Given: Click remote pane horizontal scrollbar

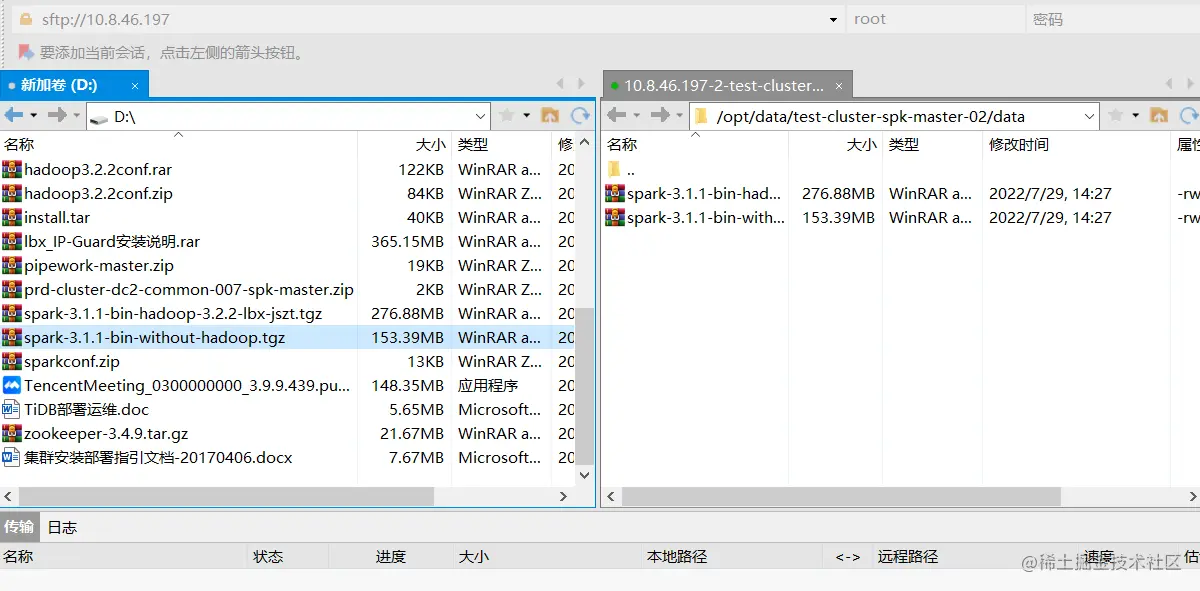Looking at the screenshot, I should 841,496.
